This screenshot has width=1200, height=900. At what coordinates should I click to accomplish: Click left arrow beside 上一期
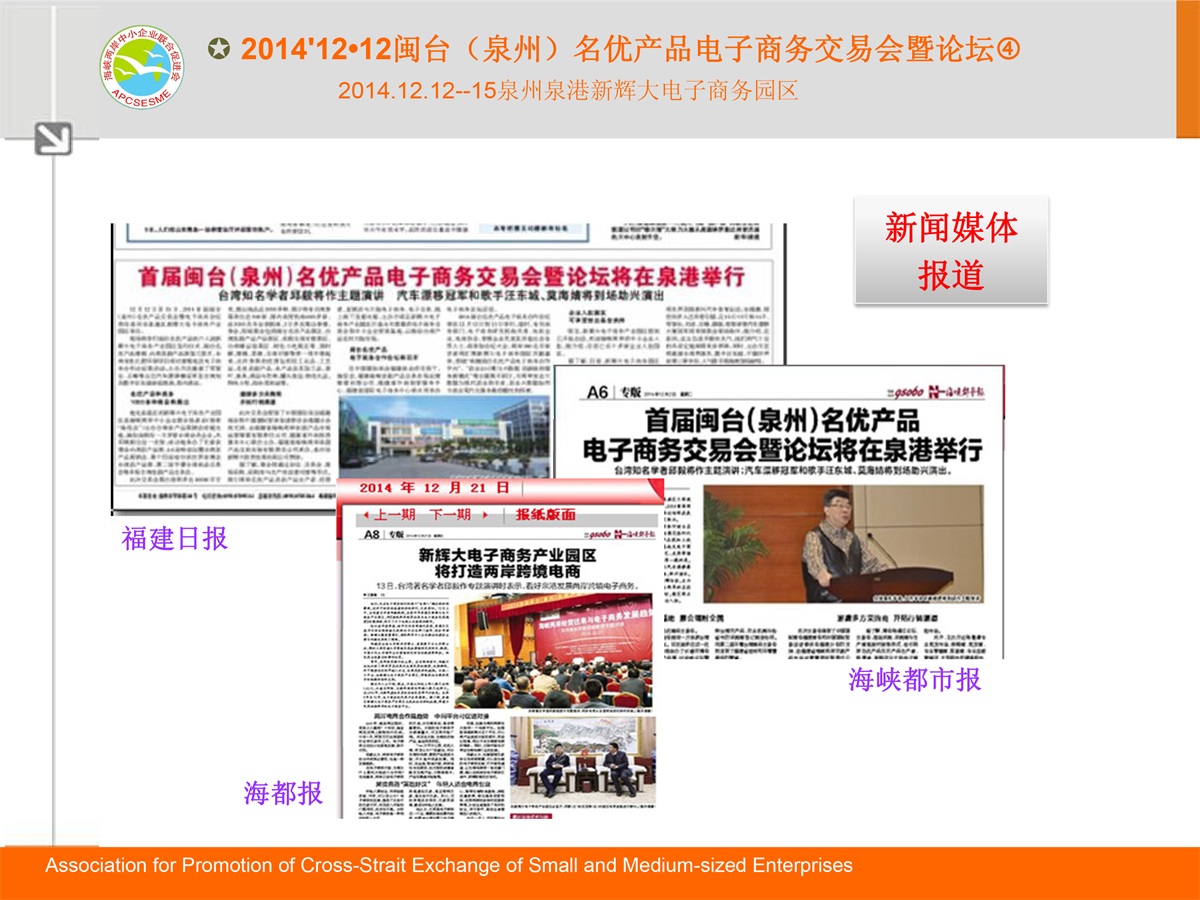[366, 515]
